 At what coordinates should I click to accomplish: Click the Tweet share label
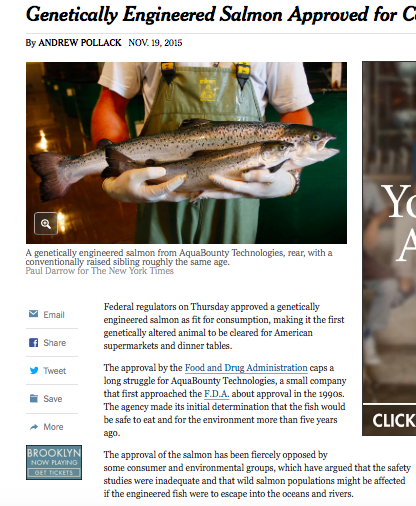click(x=55, y=371)
